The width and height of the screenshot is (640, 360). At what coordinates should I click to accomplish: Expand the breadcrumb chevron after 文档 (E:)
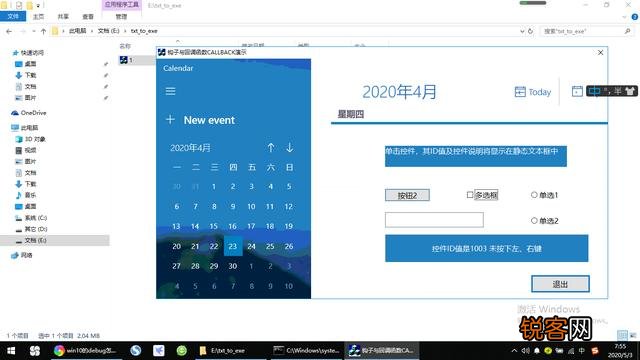[125, 31]
